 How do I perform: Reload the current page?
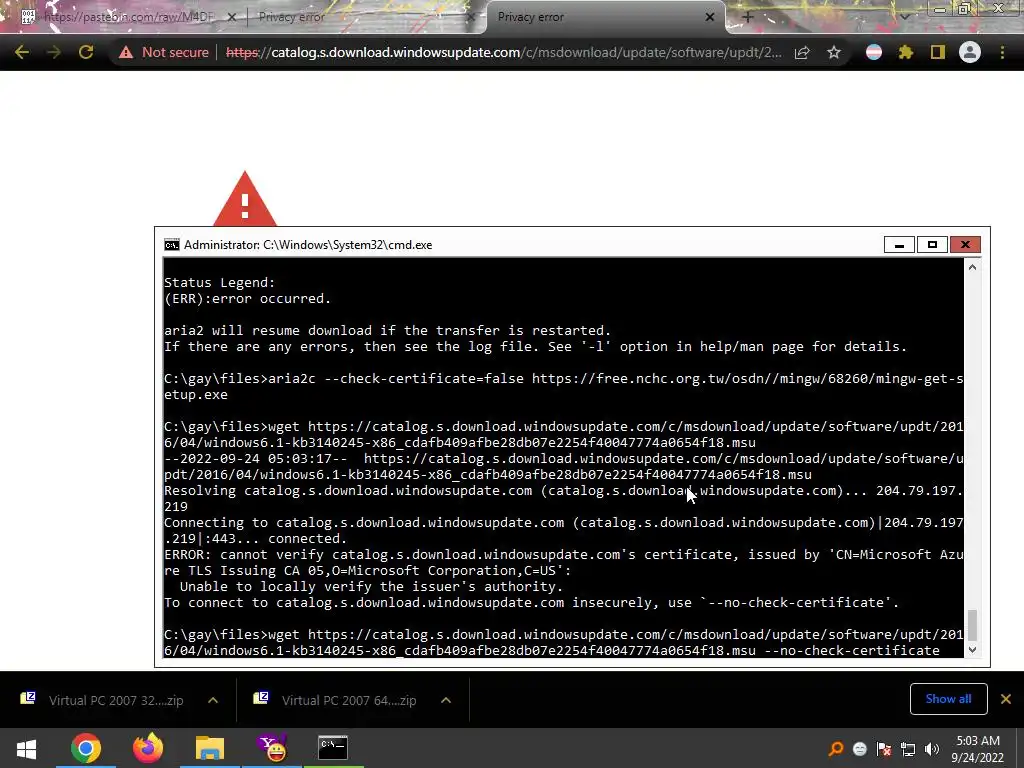[86, 52]
